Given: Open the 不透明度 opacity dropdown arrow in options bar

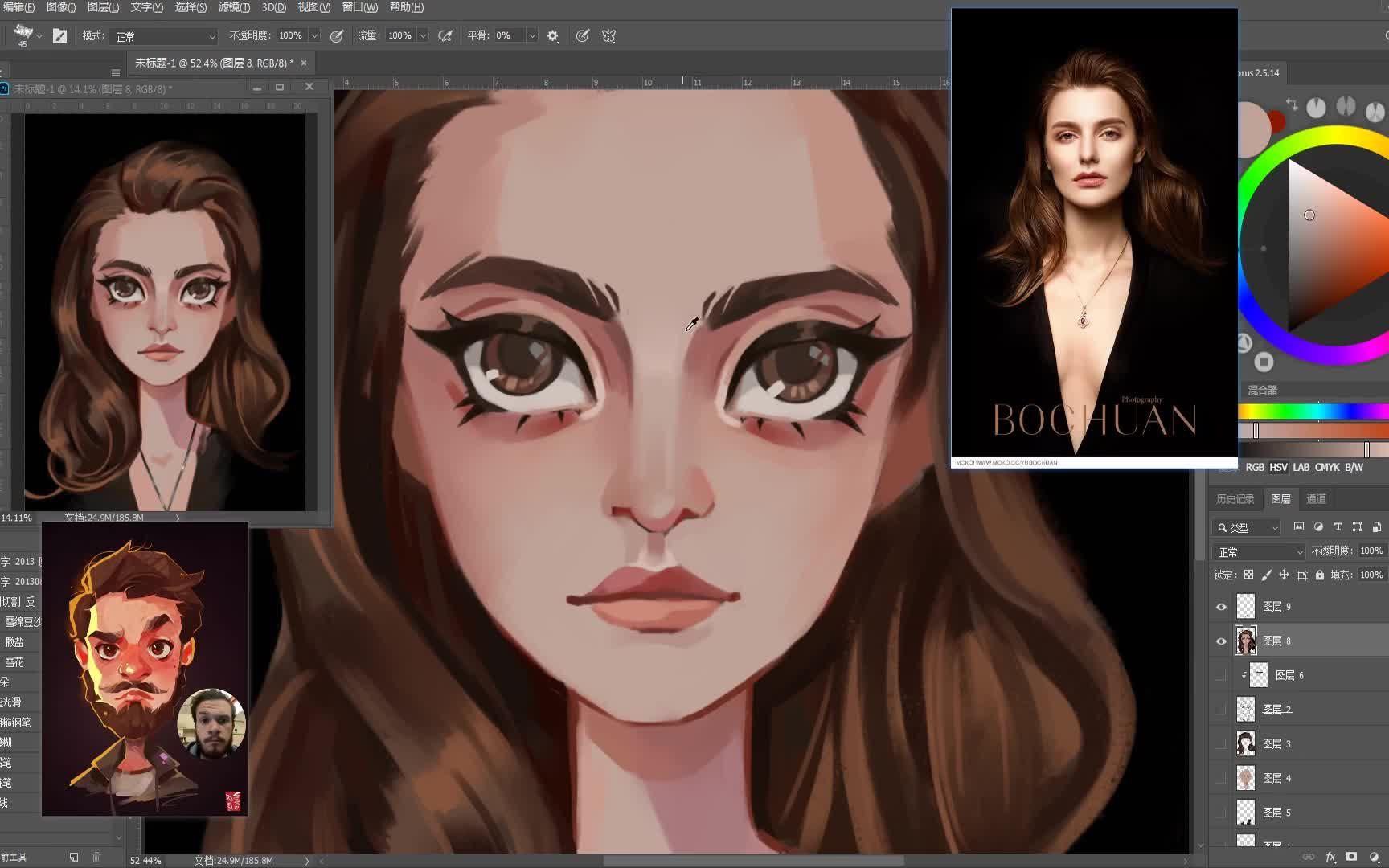Looking at the screenshot, I should (315, 35).
